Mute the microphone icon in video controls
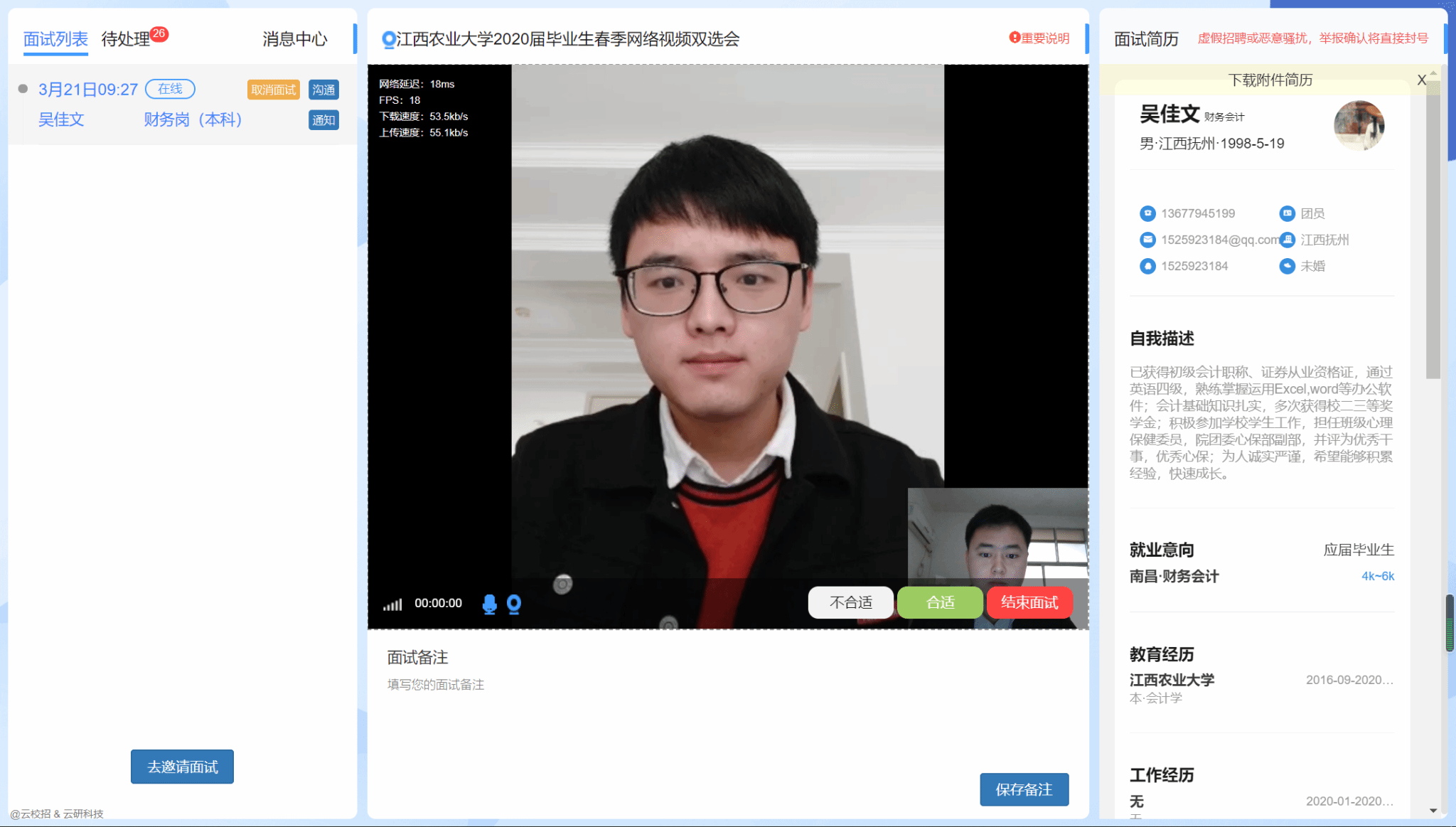Image resolution: width=1456 pixels, height=827 pixels. pyautogui.click(x=489, y=604)
